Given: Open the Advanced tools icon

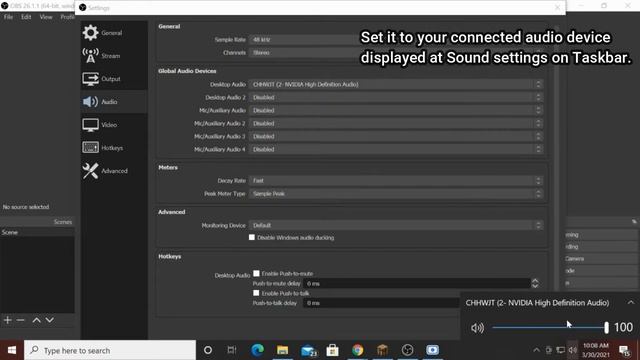Looking at the screenshot, I should click(90, 171).
